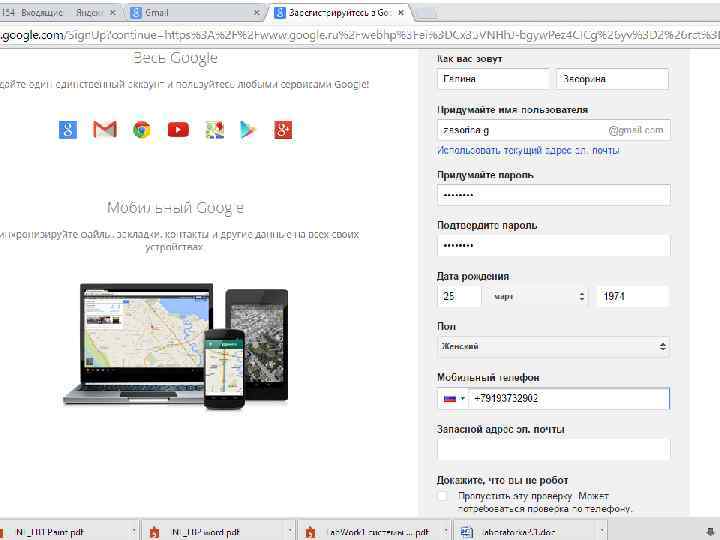Image resolution: width=720 pixels, height=540 pixels.
Task: Click the Google Maps icon
Action: tap(214, 130)
